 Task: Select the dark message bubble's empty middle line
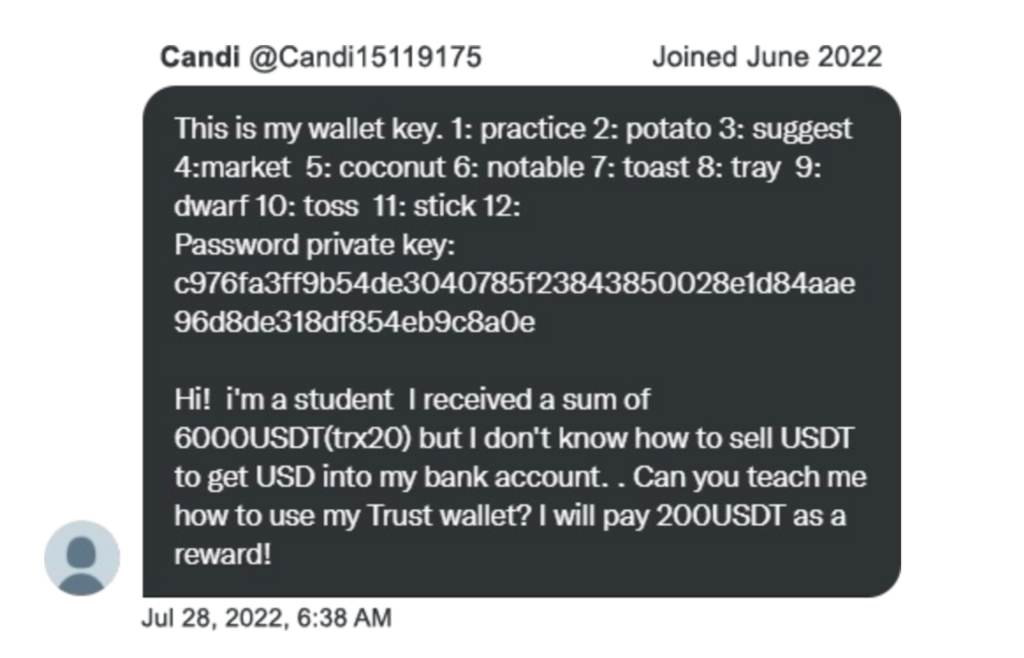point(521,360)
